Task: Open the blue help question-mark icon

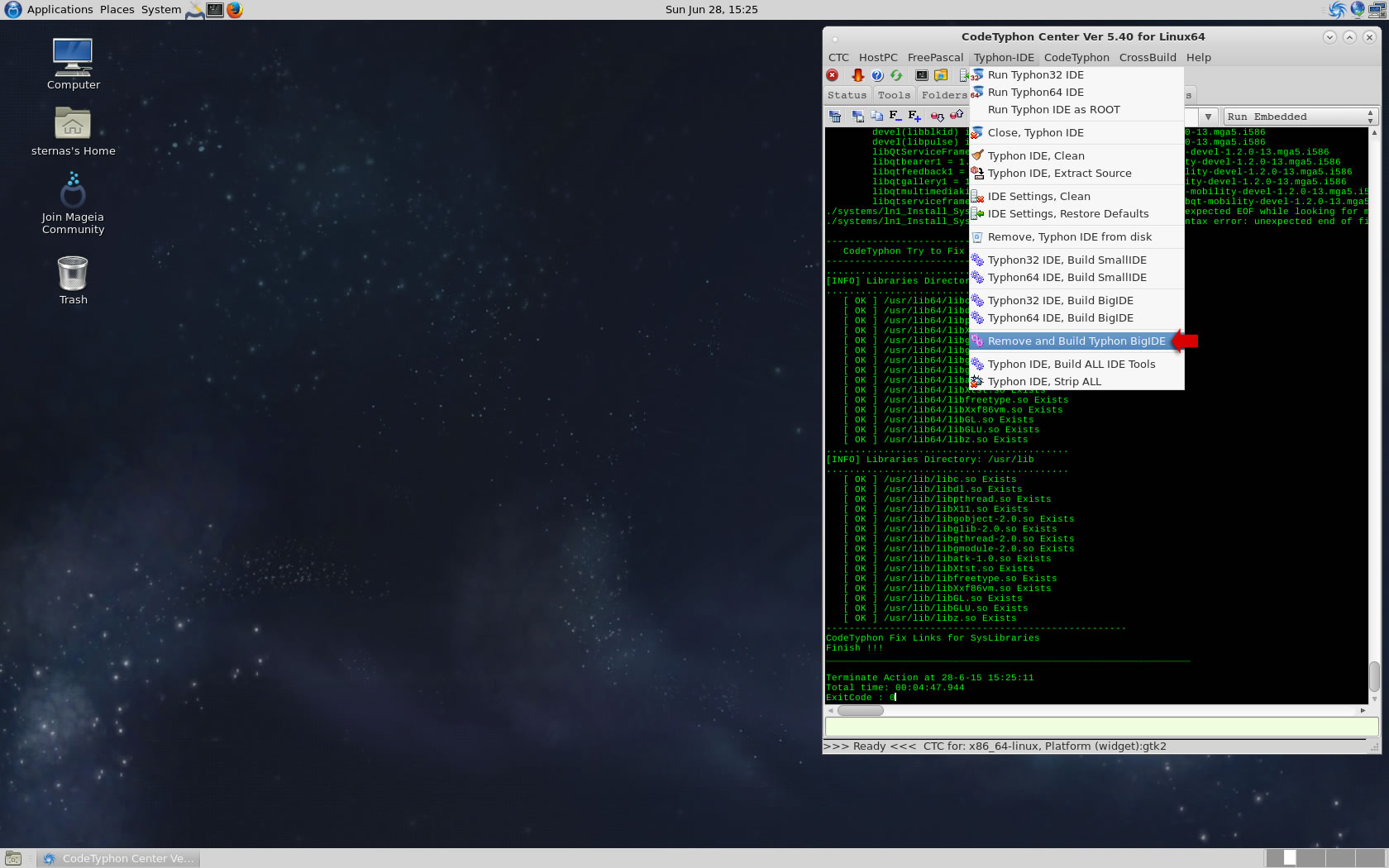Action: 877,75
